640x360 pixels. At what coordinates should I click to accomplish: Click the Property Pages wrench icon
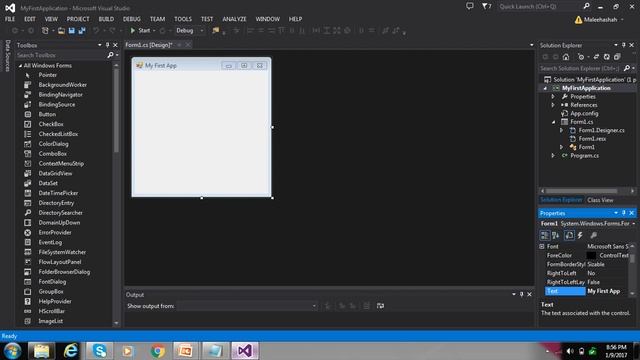pos(593,235)
